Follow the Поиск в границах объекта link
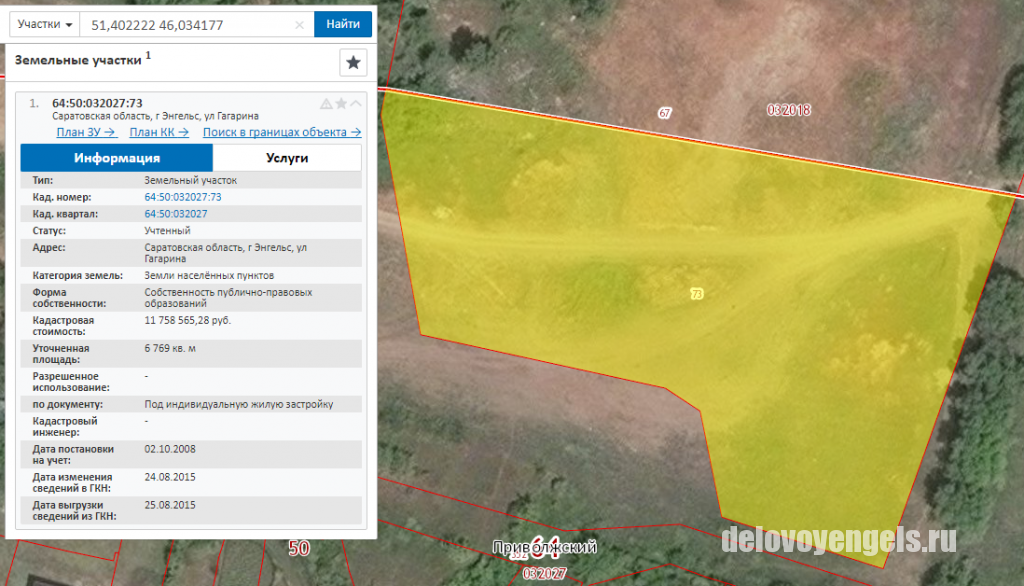 [282, 132]
